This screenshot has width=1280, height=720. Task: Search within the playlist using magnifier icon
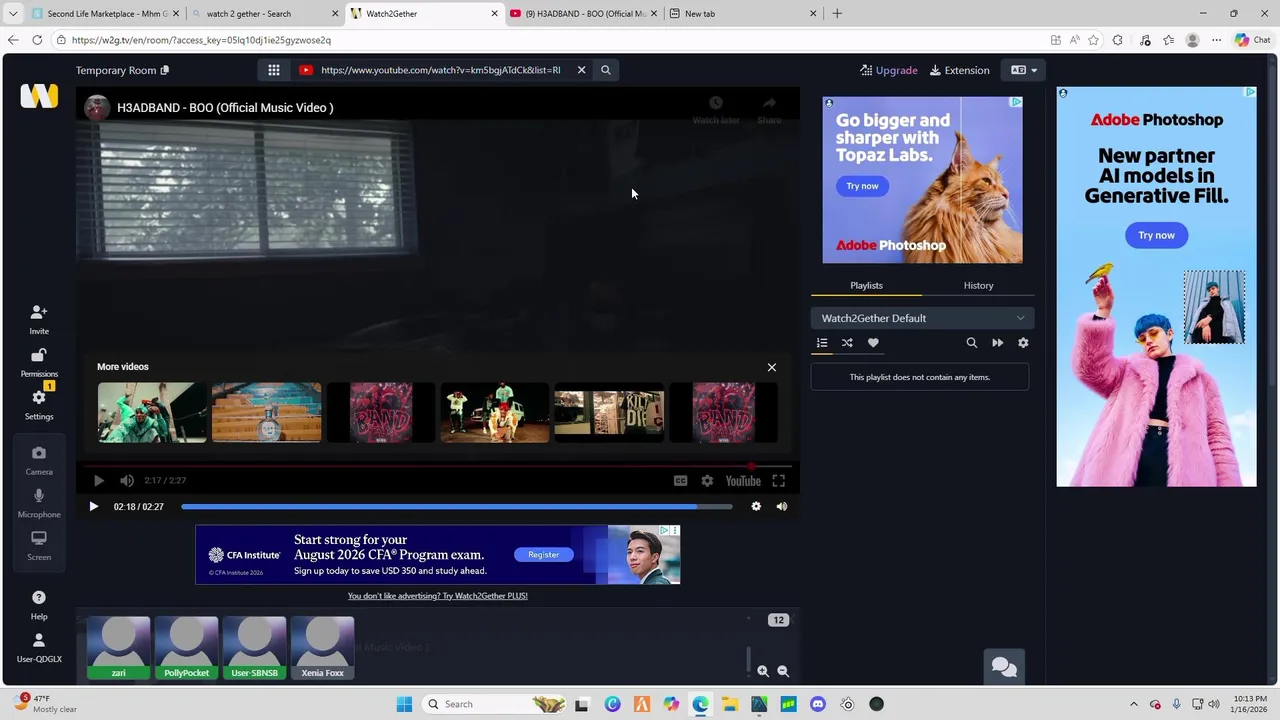coord(971,343)
